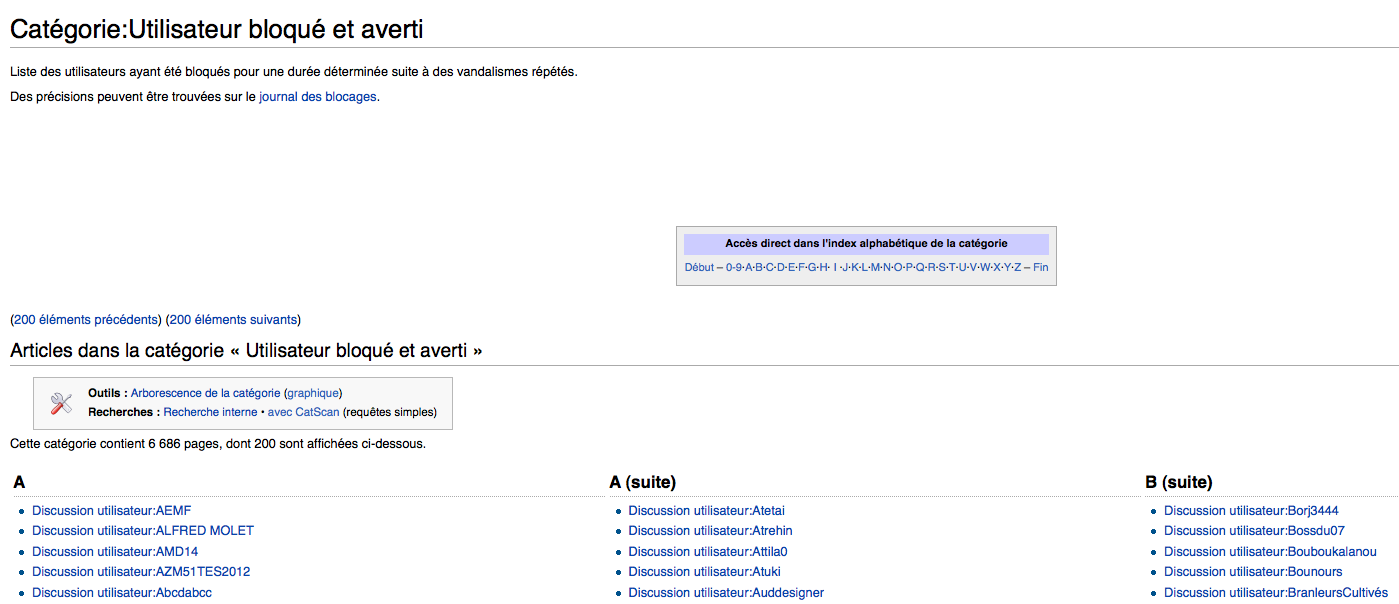1399x604 pixels.
Task: Jump to Fin in the alphabetical index
Action: [1041, 267]
